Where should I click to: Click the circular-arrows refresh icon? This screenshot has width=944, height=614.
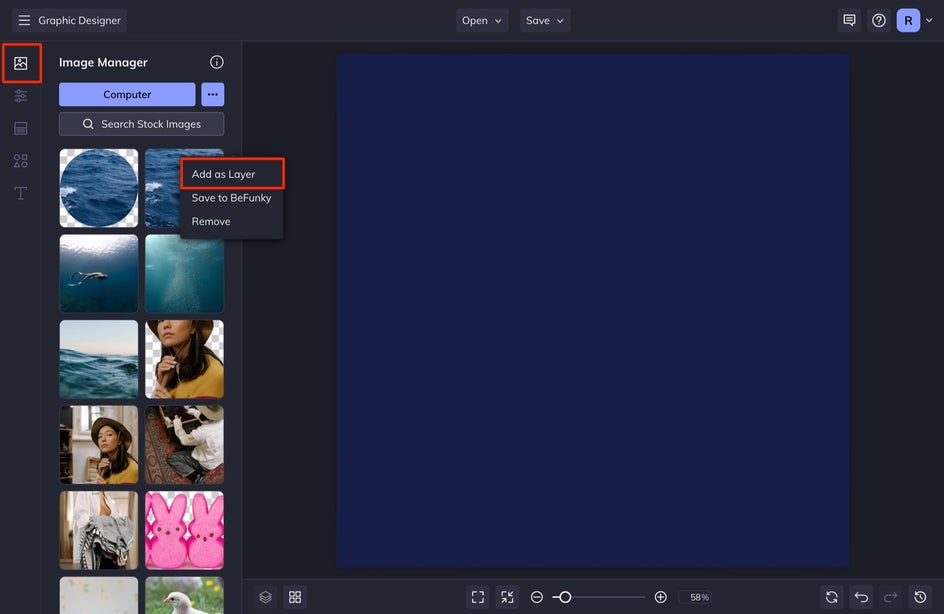point(832,597)
